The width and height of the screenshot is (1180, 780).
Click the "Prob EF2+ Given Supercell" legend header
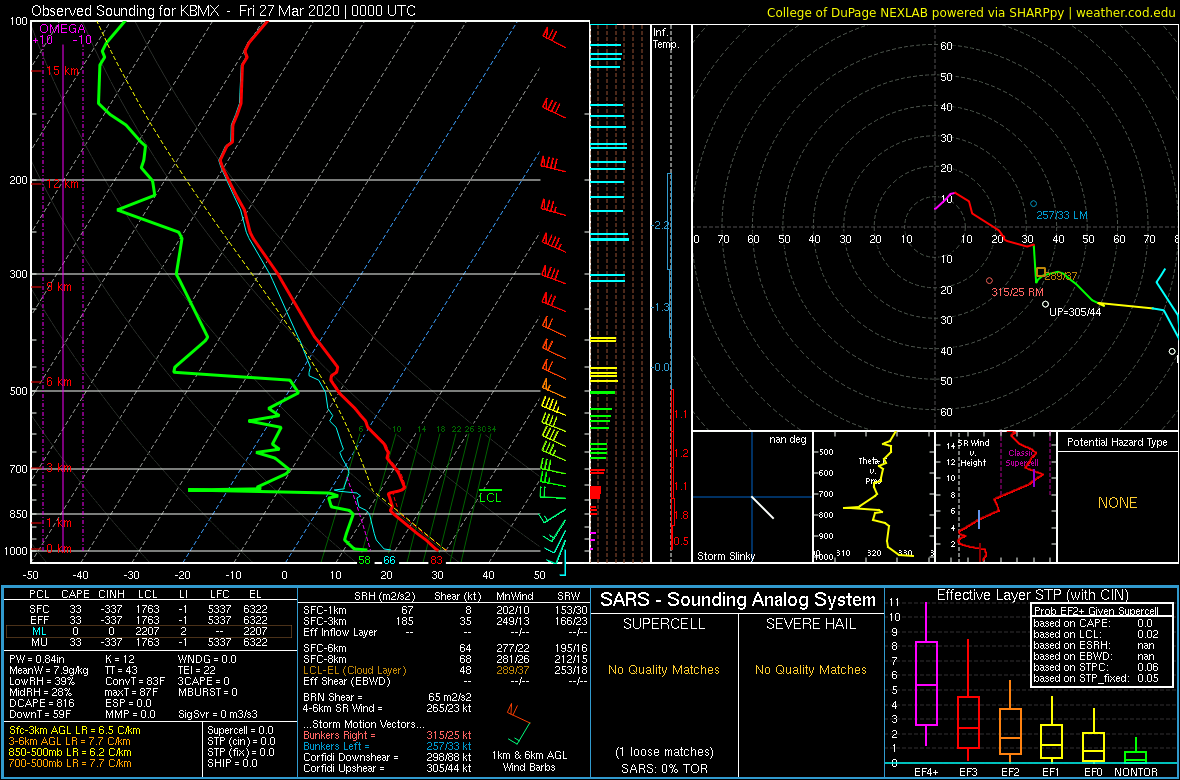coord(1097,611)
